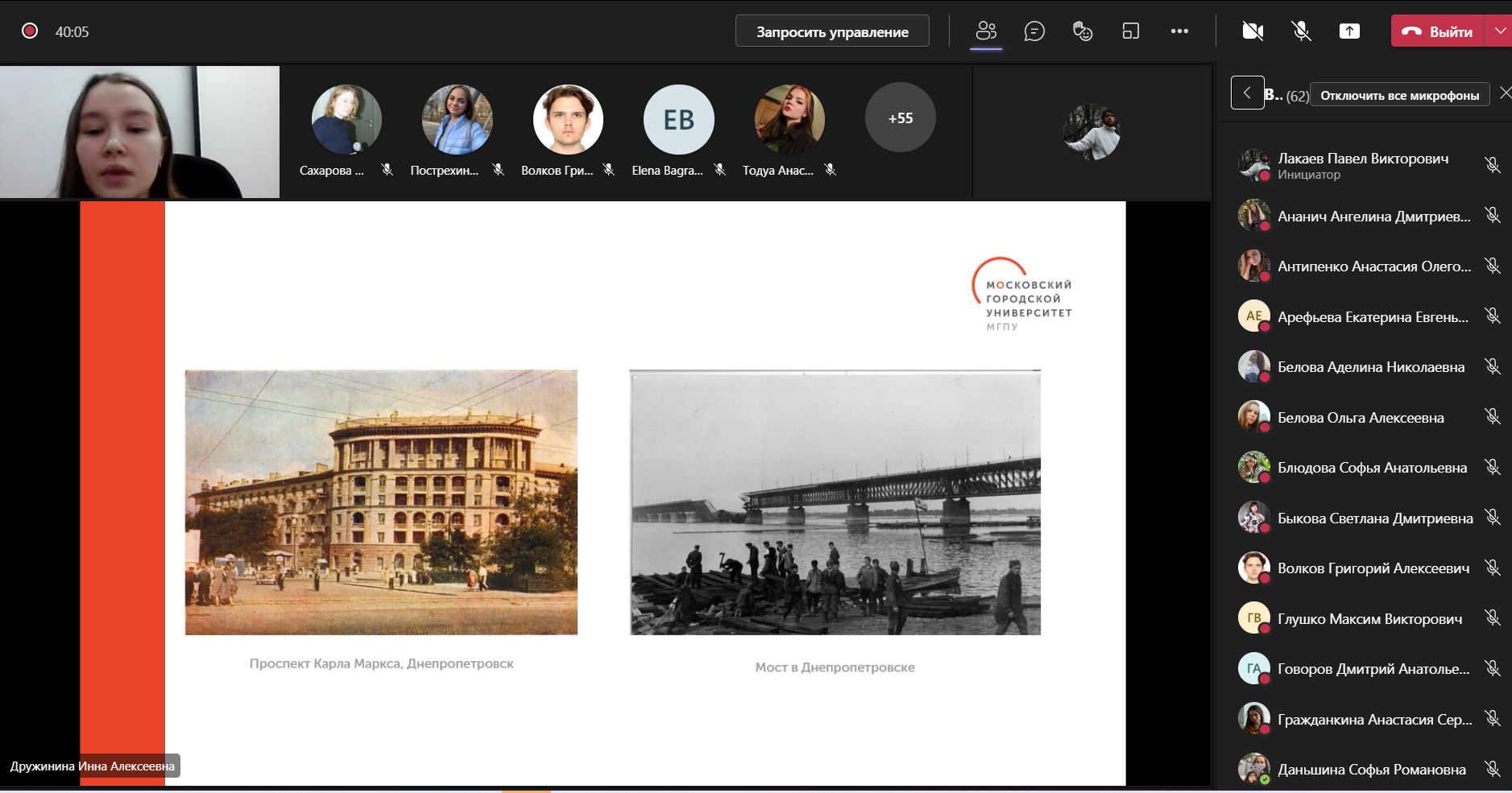Close the participants side panel

(1505, 93)
